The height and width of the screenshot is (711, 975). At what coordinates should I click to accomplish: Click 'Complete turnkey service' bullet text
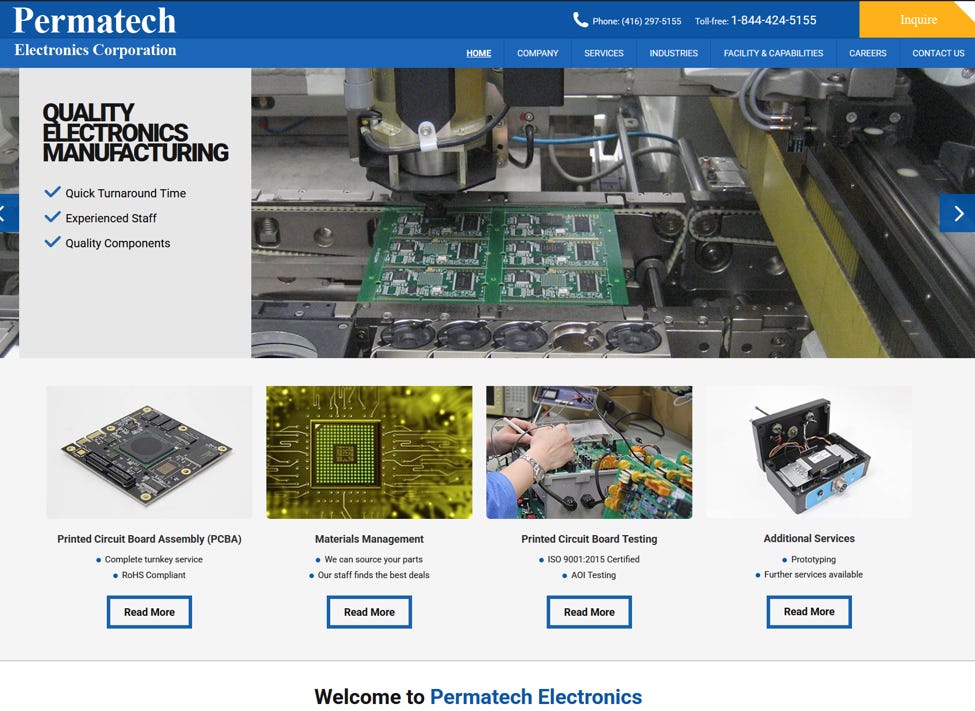[x=154, y=559]
